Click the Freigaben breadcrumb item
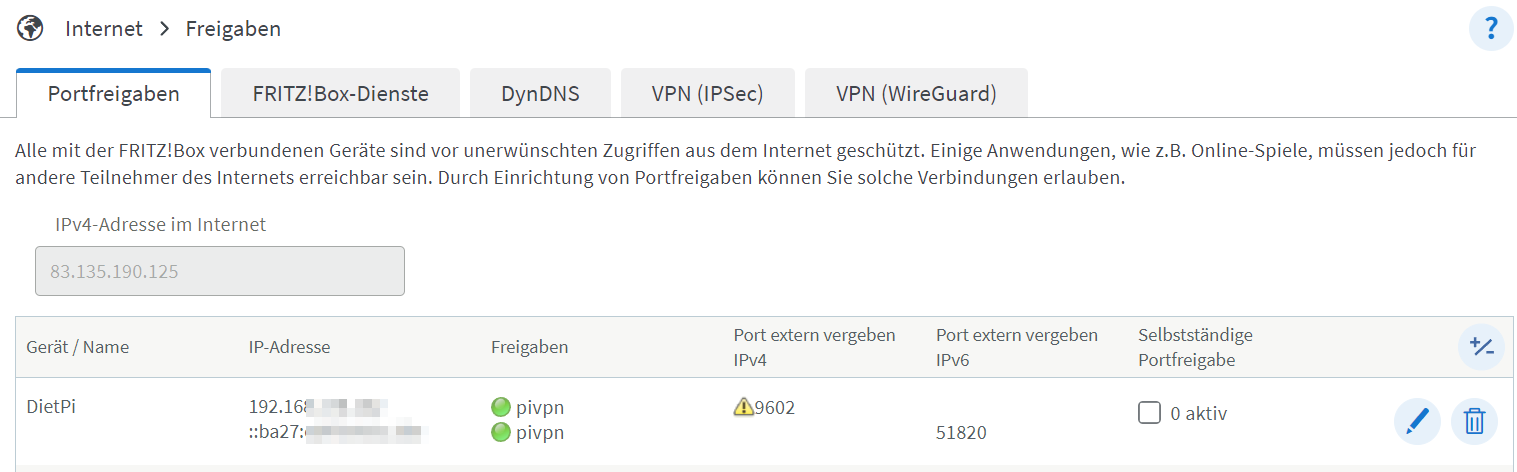Screen dimensions: 1517x472 point(233,29)
